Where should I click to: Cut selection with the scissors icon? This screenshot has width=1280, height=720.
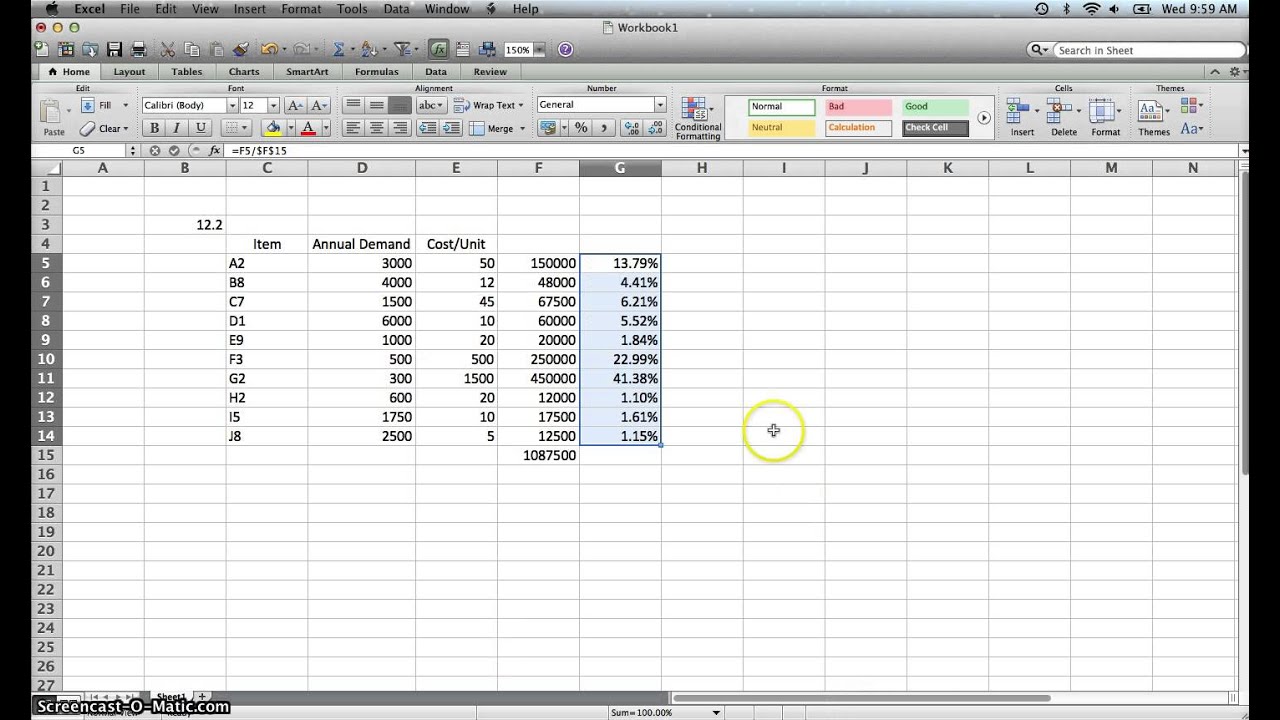tap(167, 49)
